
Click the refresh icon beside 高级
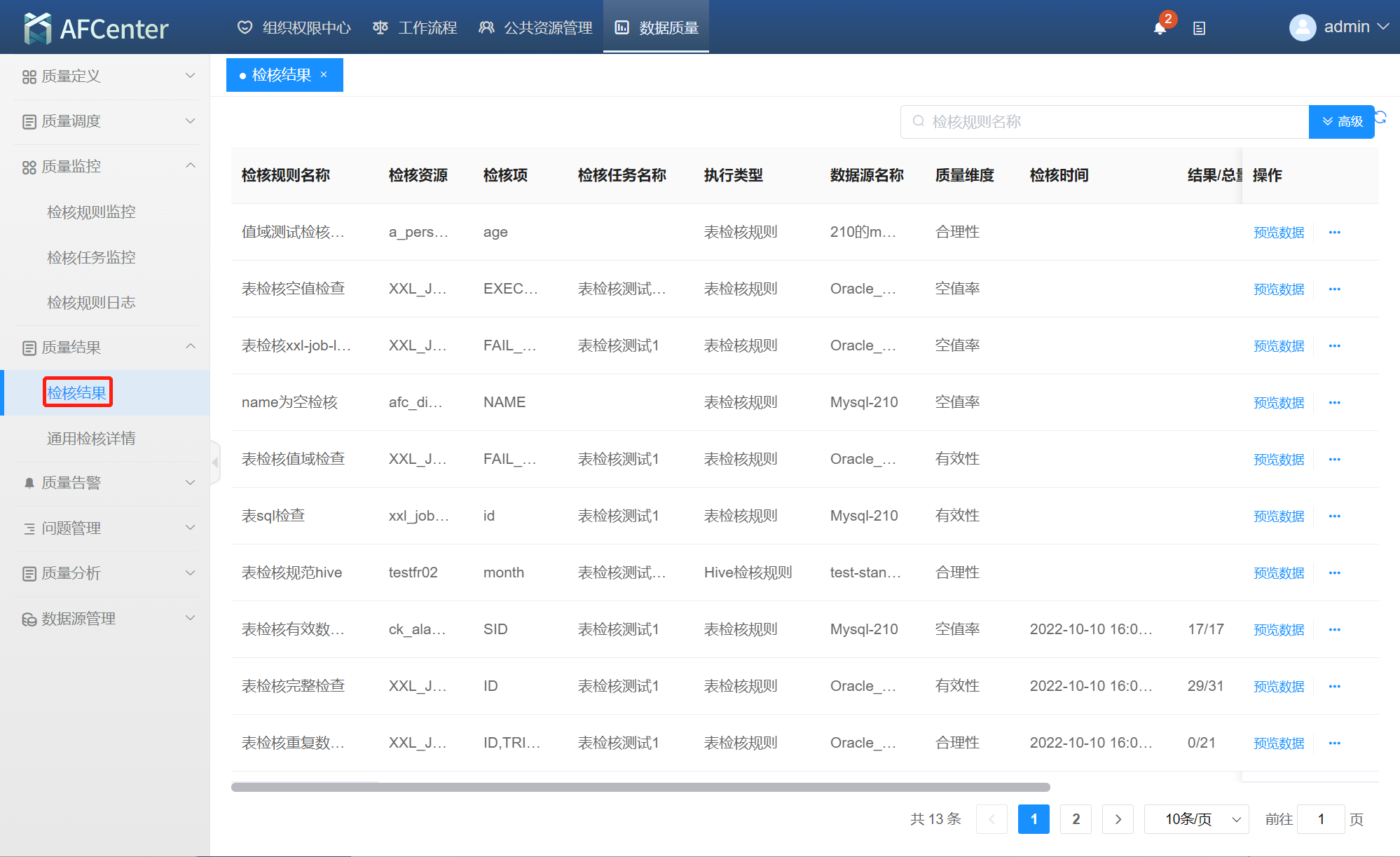click(x=1380, y=117)
